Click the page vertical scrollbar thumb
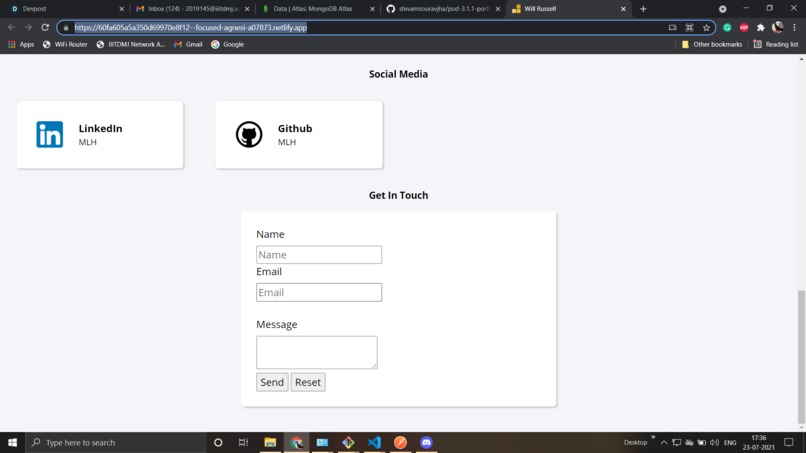The image size is (806, 453). 801,357
